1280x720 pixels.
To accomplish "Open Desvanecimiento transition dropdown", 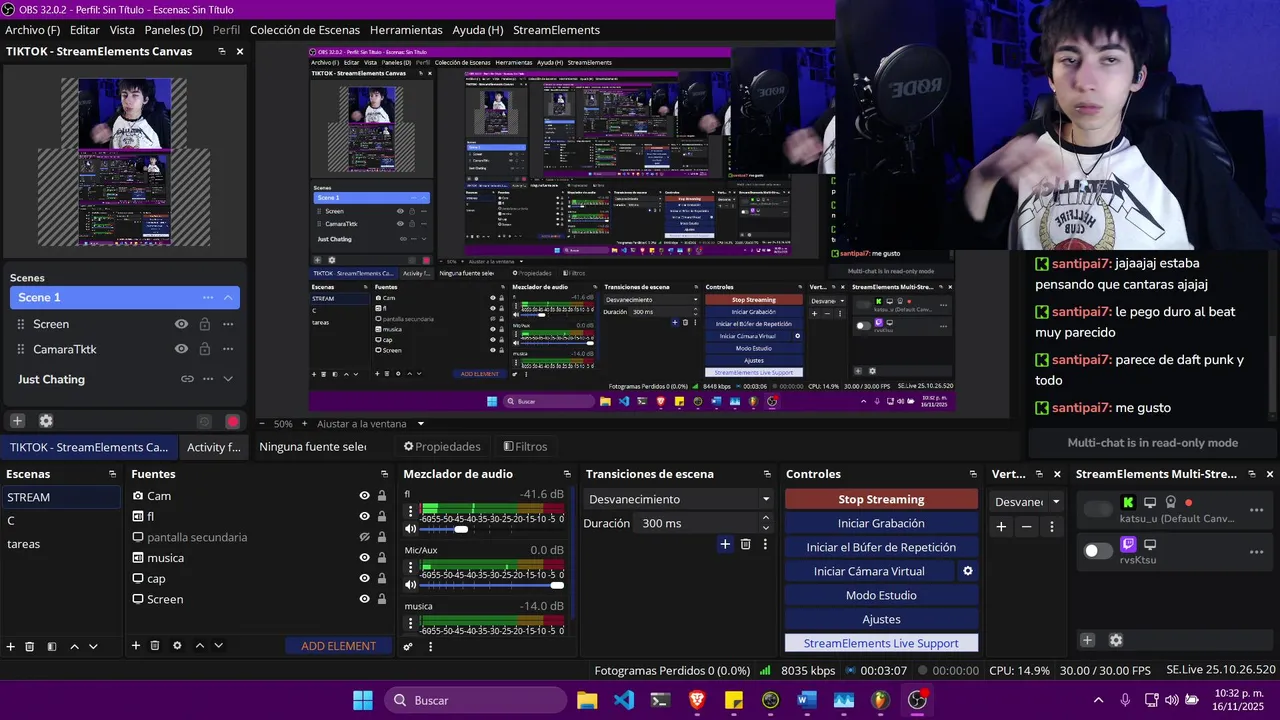I will [x=680, y=499].
